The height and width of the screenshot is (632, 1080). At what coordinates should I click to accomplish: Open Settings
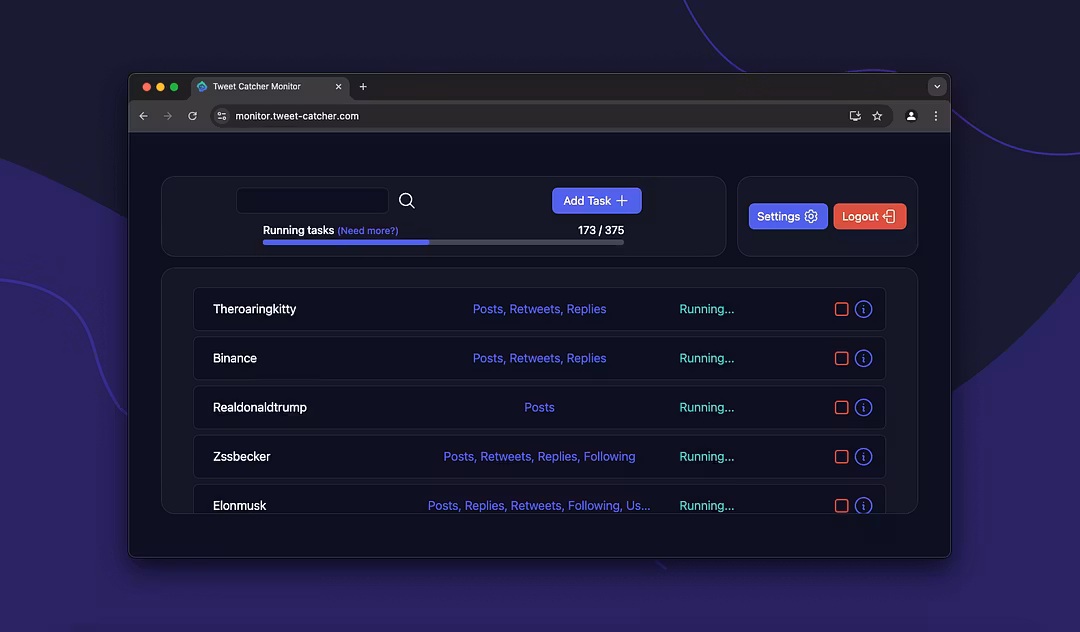point(788,216)
